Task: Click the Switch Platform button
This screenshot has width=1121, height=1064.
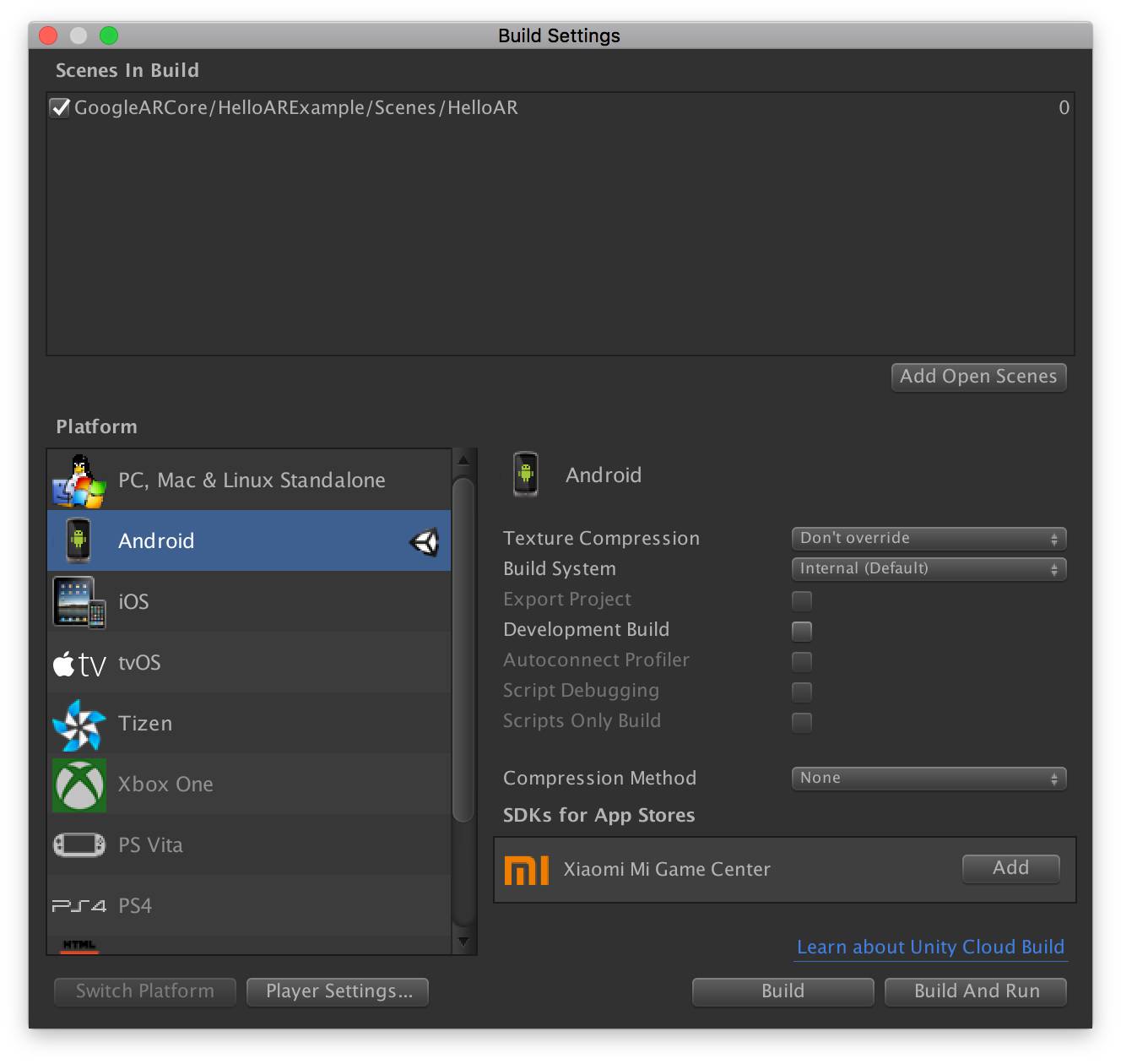Action: pos(145,991)
